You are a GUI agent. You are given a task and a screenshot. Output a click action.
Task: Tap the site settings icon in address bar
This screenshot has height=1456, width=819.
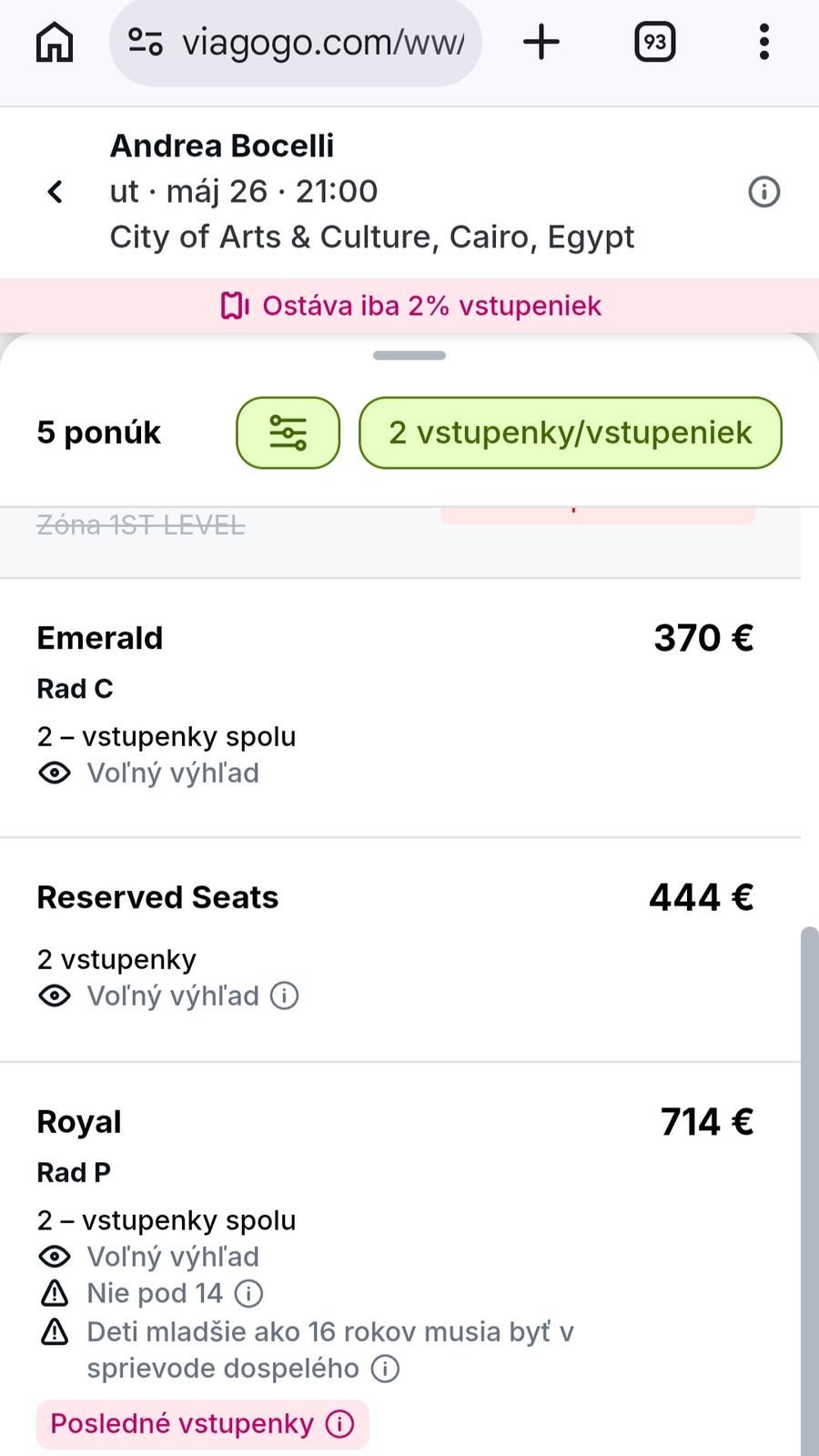point(146,42)
